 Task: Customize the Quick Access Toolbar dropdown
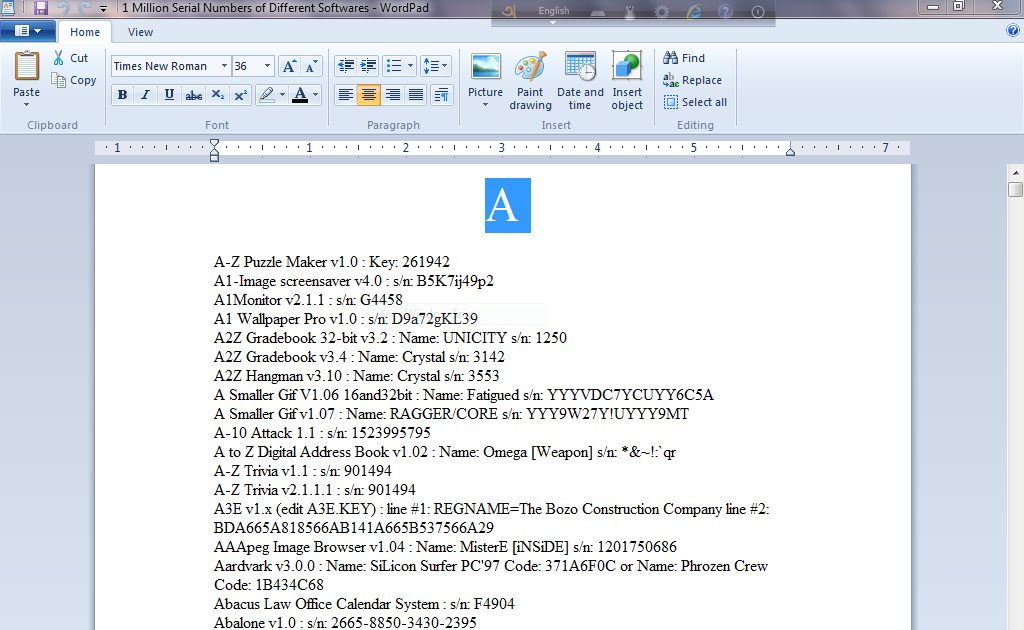[103, 8]
